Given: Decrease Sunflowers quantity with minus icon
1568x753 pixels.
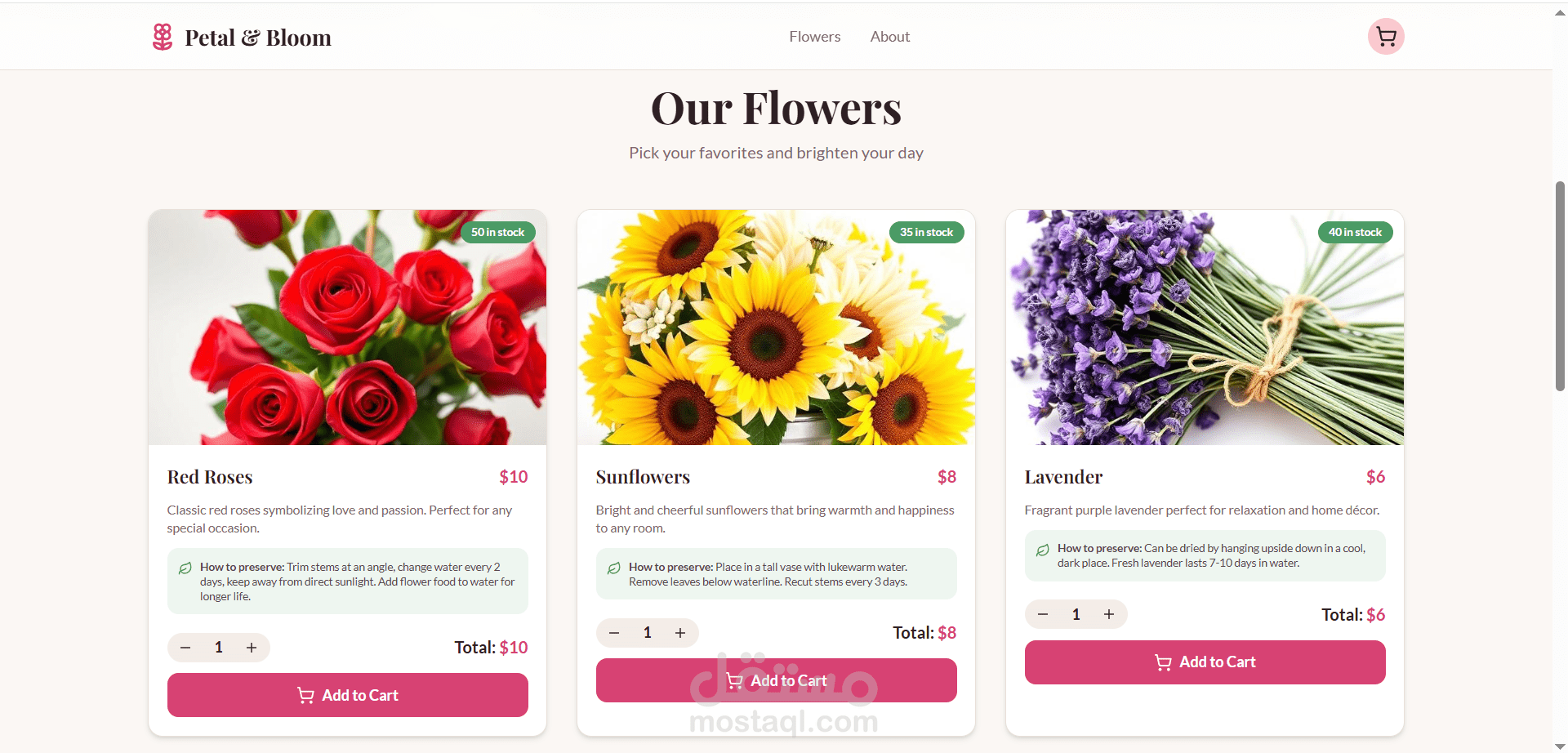Looking at the screenshot, I should [614, 633].
